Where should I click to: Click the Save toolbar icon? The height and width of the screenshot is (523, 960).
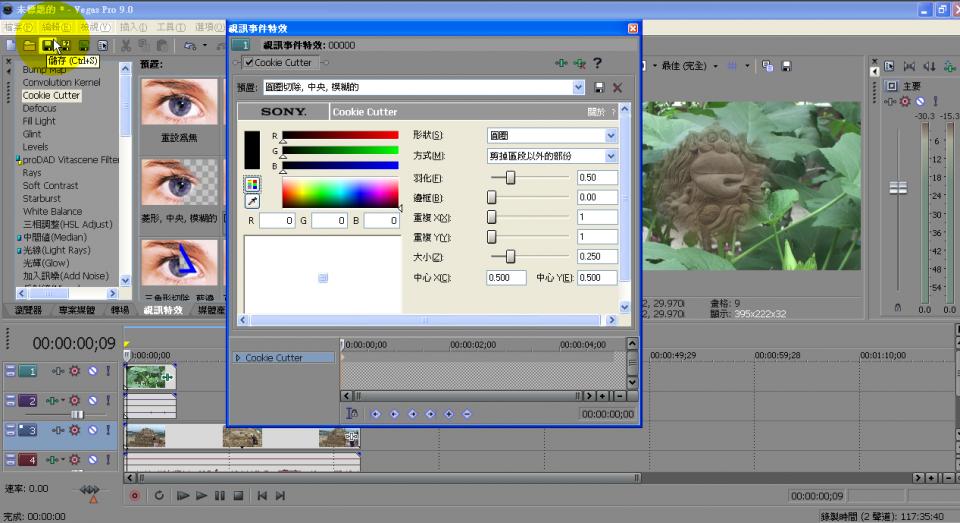47,46
